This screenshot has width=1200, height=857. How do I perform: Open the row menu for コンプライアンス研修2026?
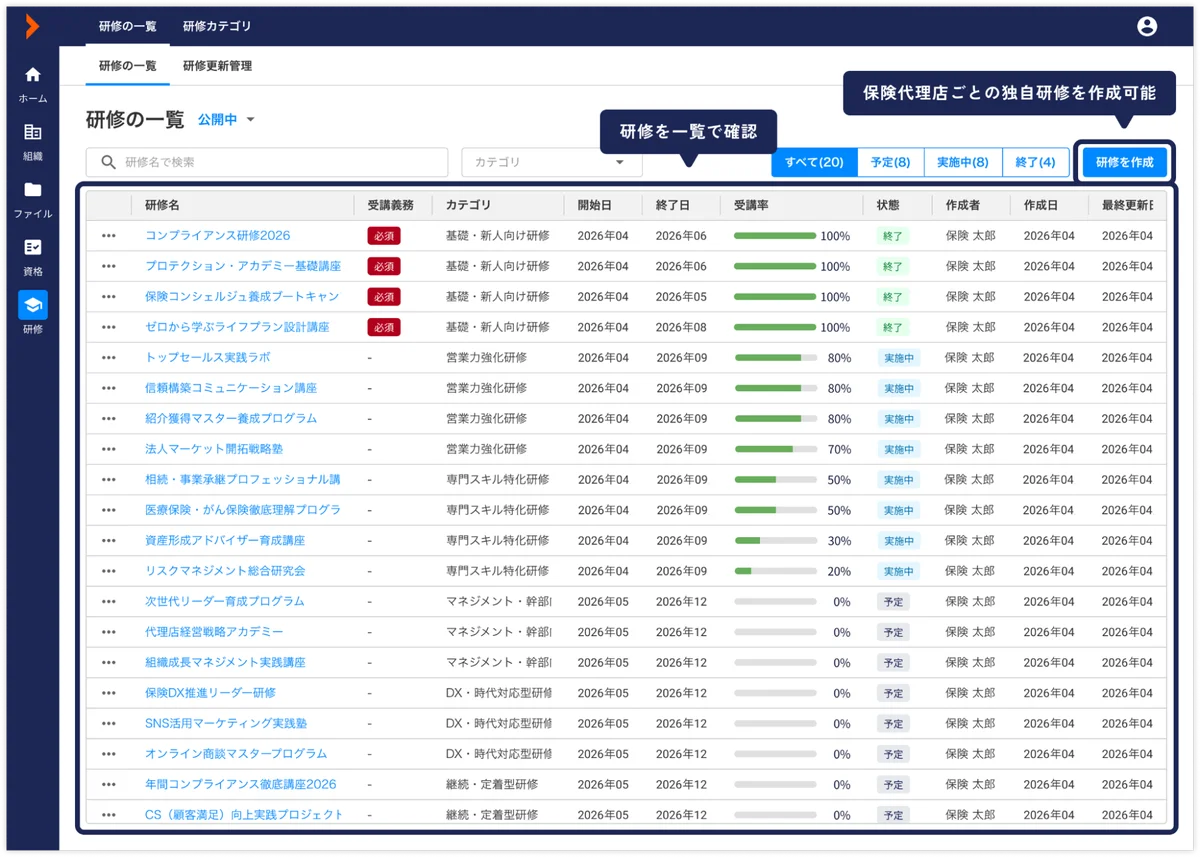(x=106, y=236)
